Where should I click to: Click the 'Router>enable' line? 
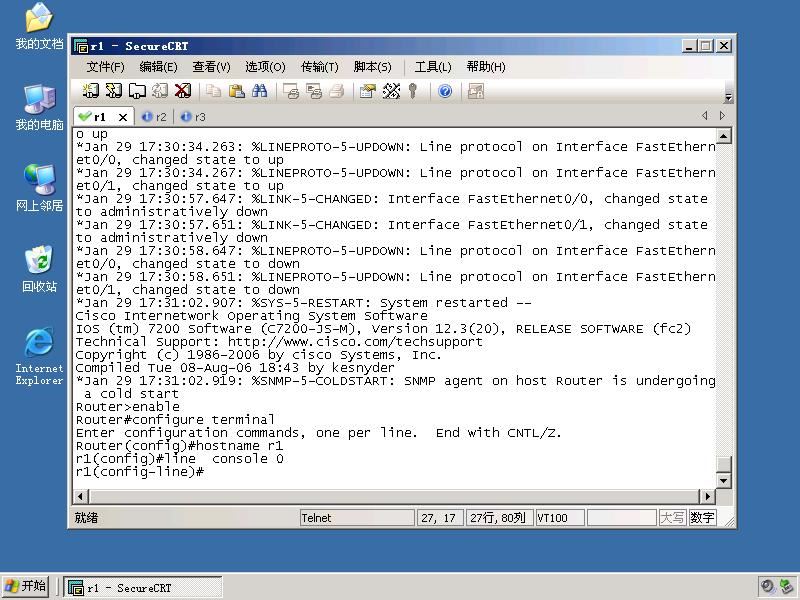coord(128,407)
